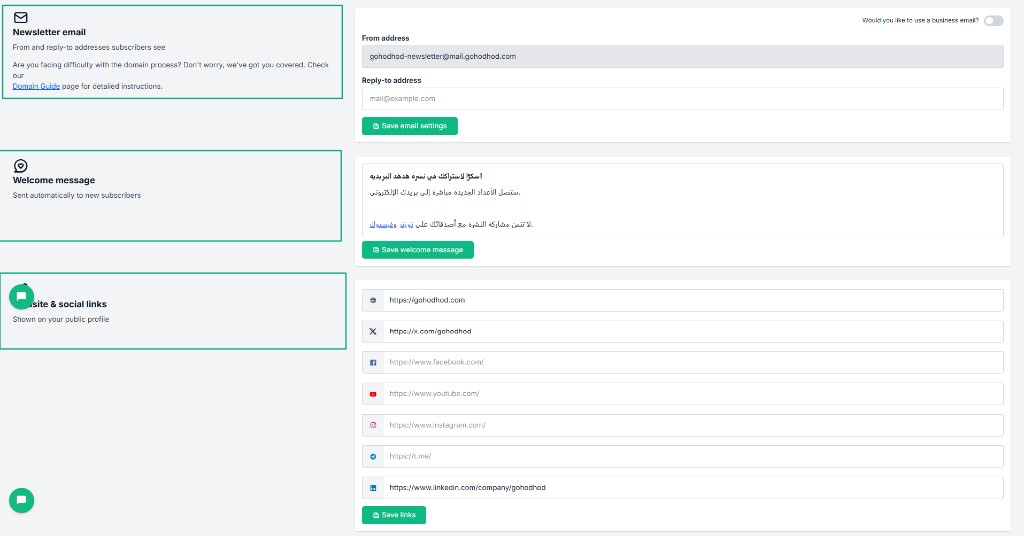Click 'From and reply-to addresses subscribers see' text
1024x536 pixels.
[x=89, y=47]
